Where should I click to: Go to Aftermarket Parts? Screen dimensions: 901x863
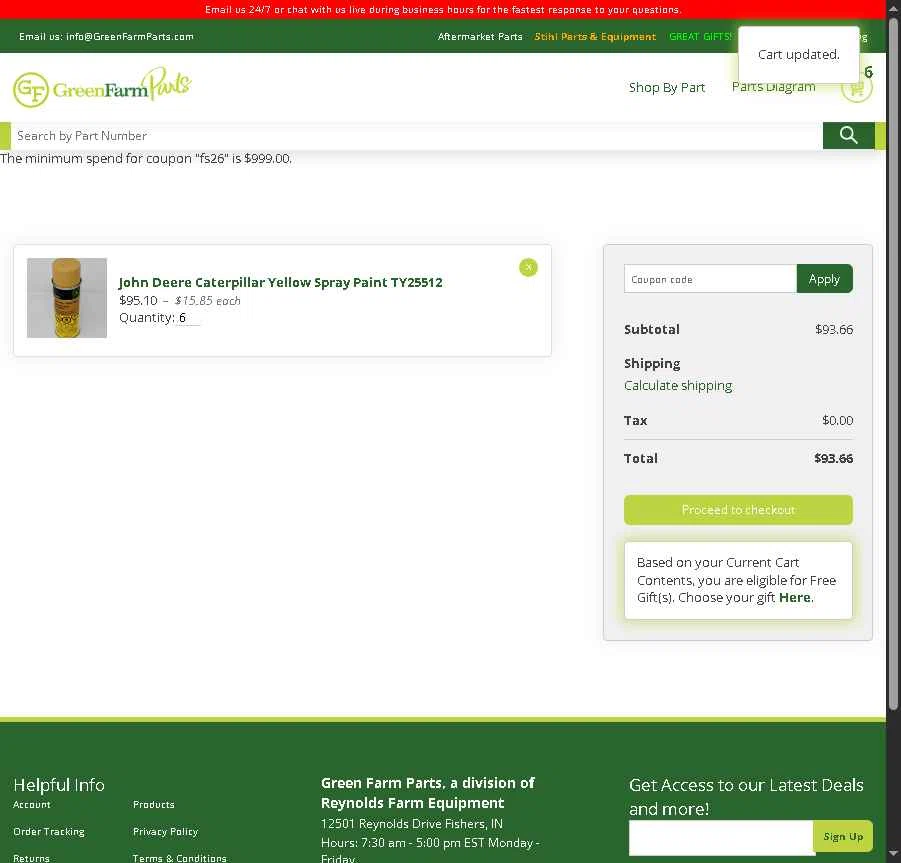tap(480, 36)
